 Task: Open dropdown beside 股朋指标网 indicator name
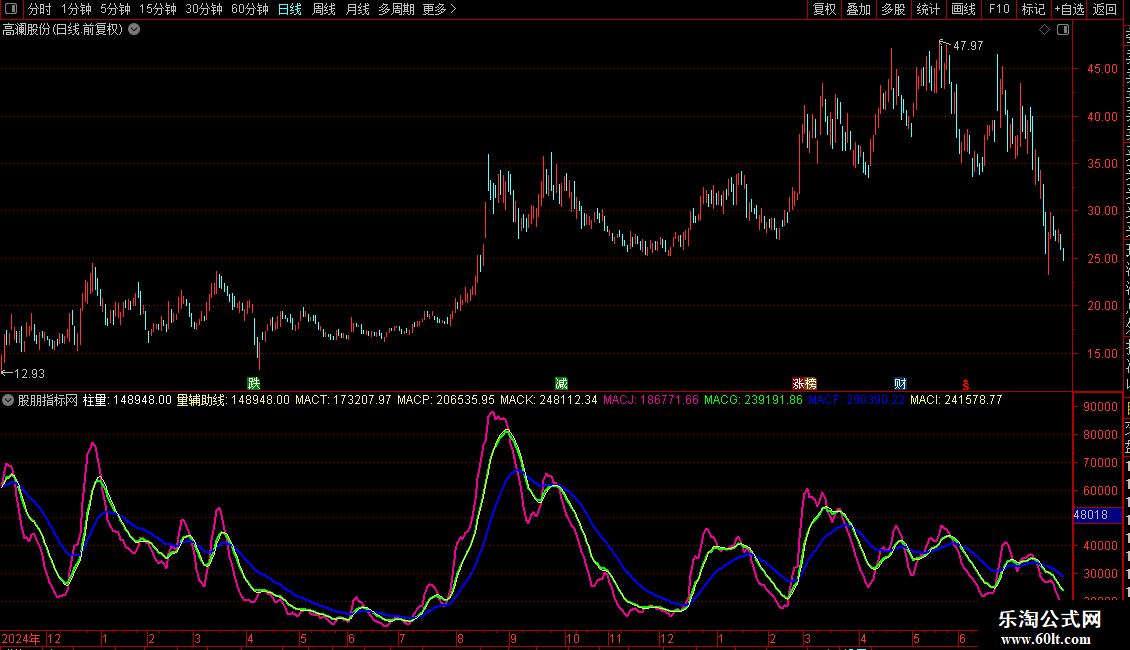pos(8,400)
